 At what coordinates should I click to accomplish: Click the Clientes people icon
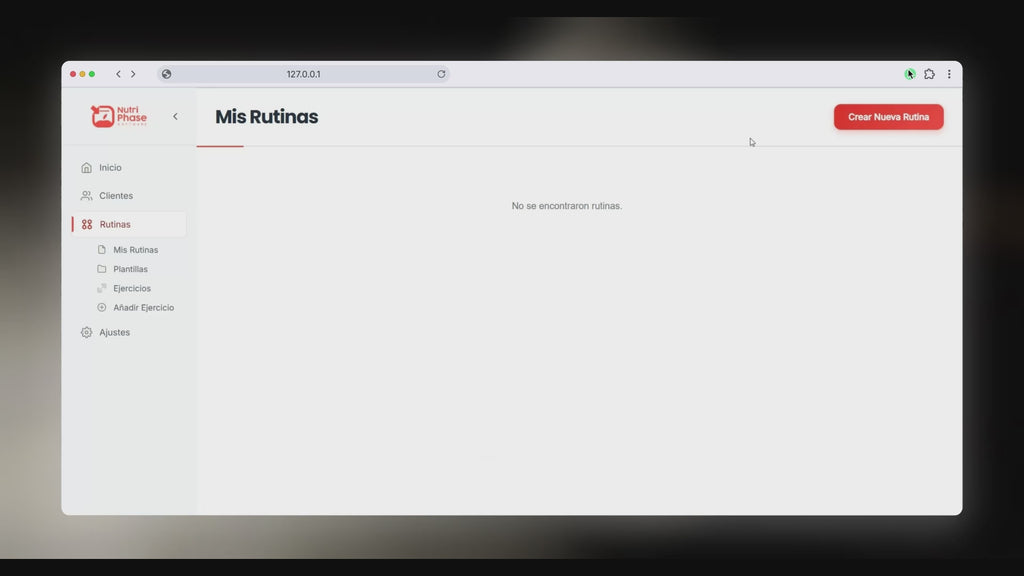(x=86, y=196)
